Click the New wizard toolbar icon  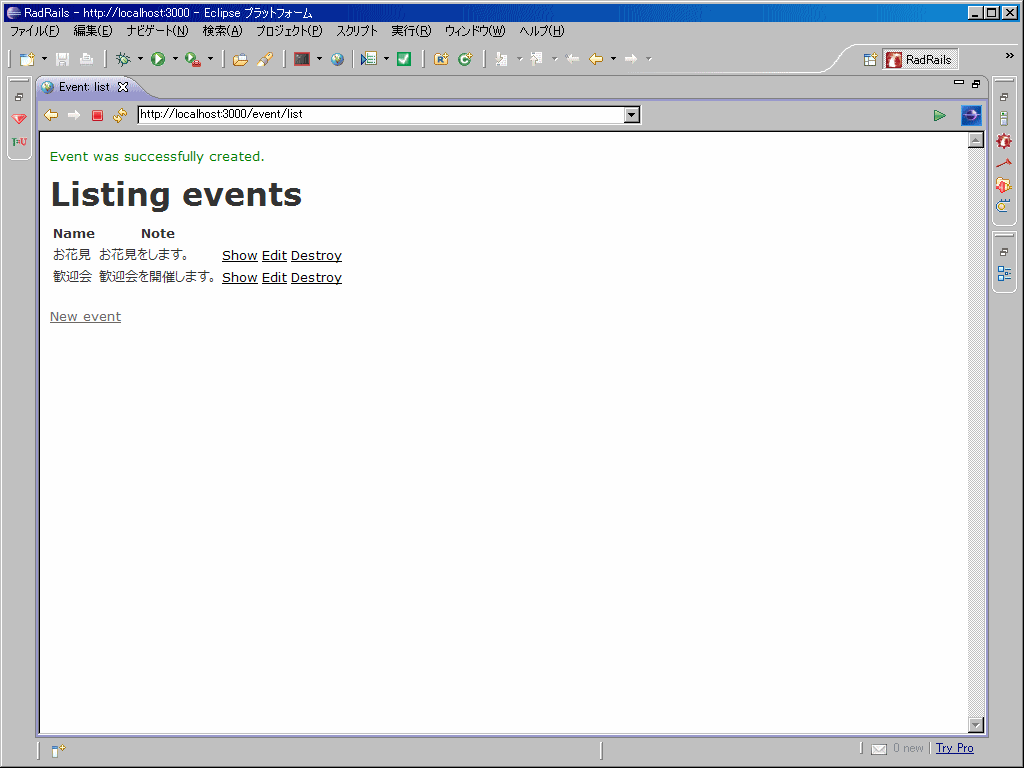click(x=27, y=59)
